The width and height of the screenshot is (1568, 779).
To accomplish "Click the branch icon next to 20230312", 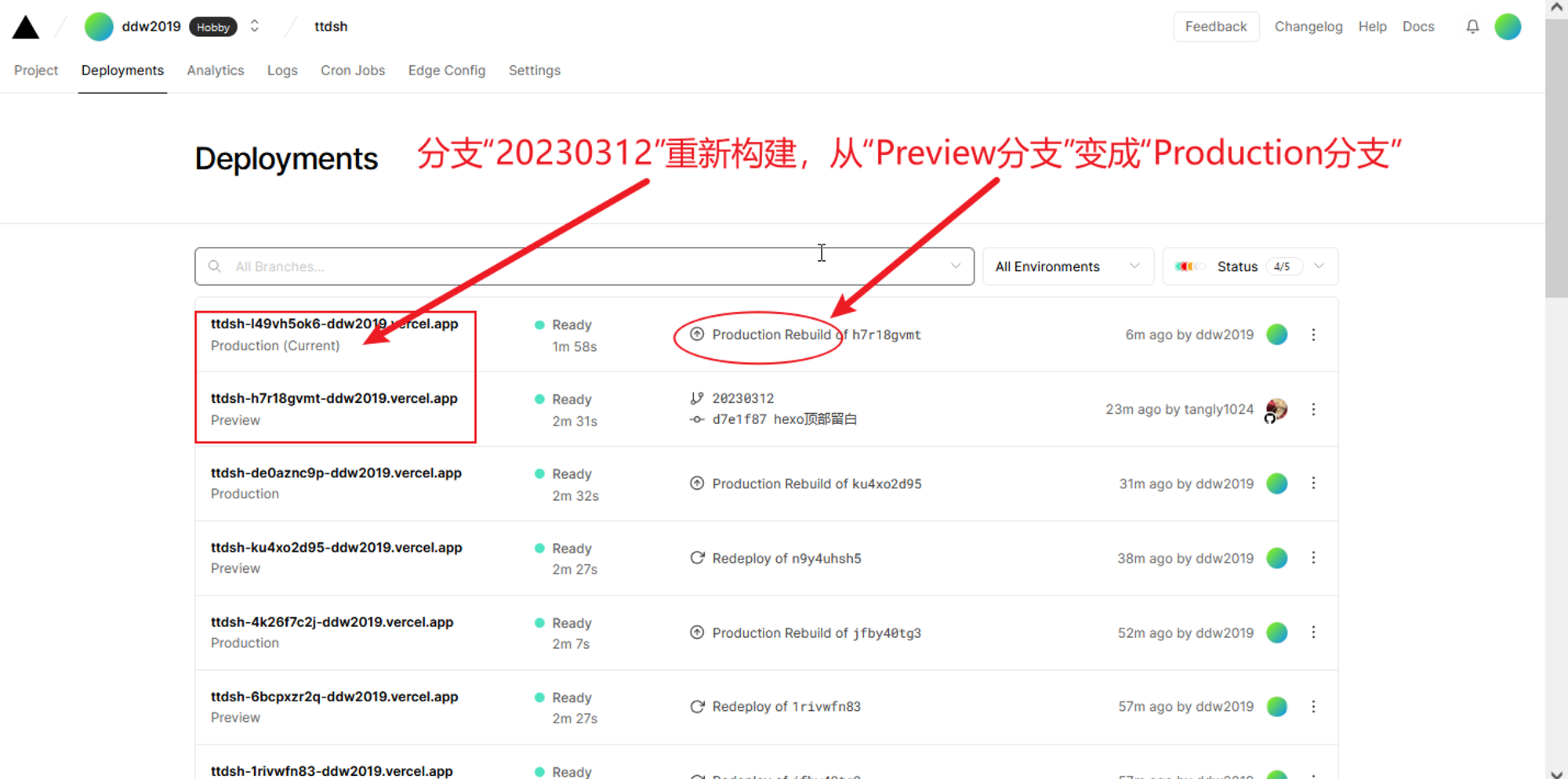I will (x=697, y=398).
